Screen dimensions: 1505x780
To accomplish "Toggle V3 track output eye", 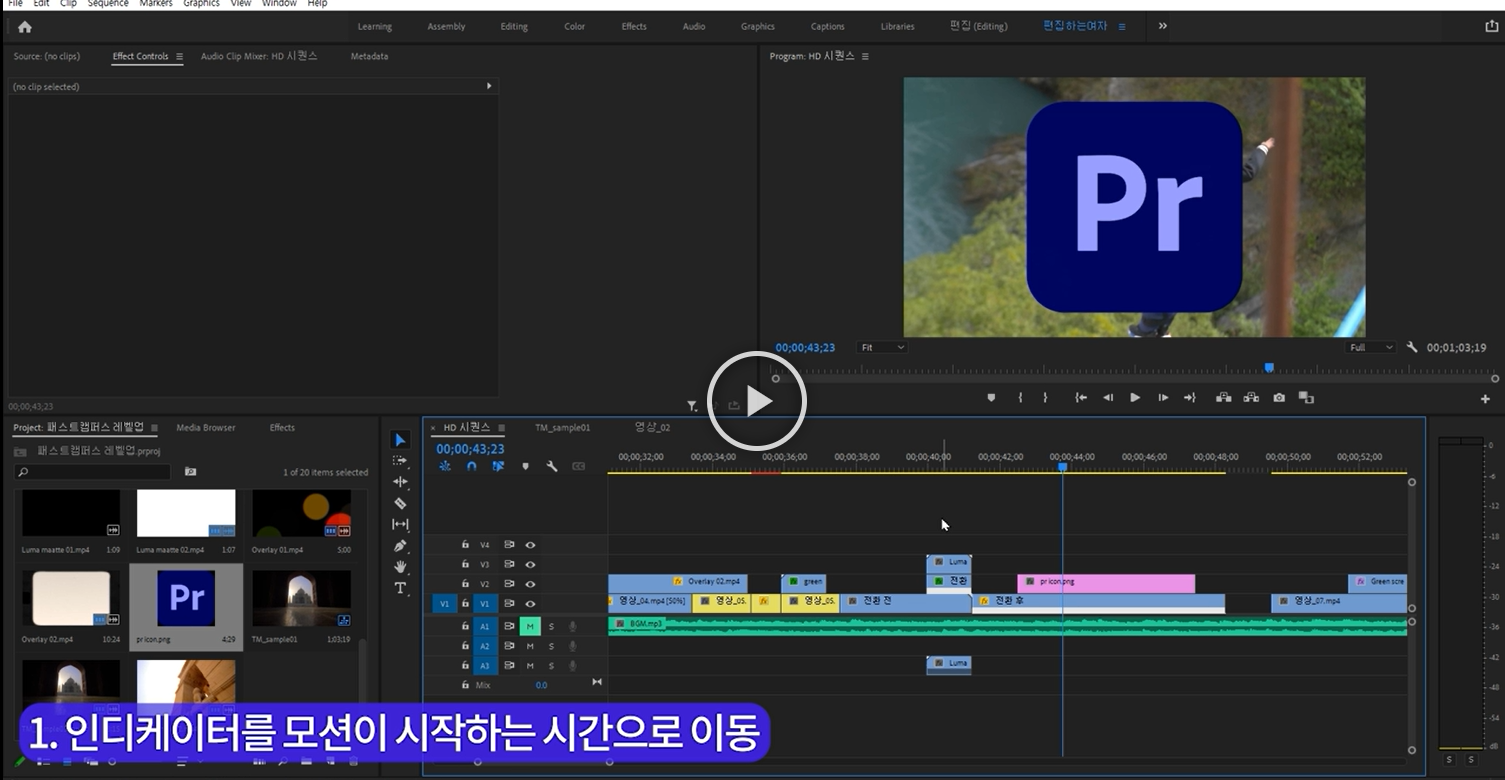I will pyautogui.click(x=530, y=565).
